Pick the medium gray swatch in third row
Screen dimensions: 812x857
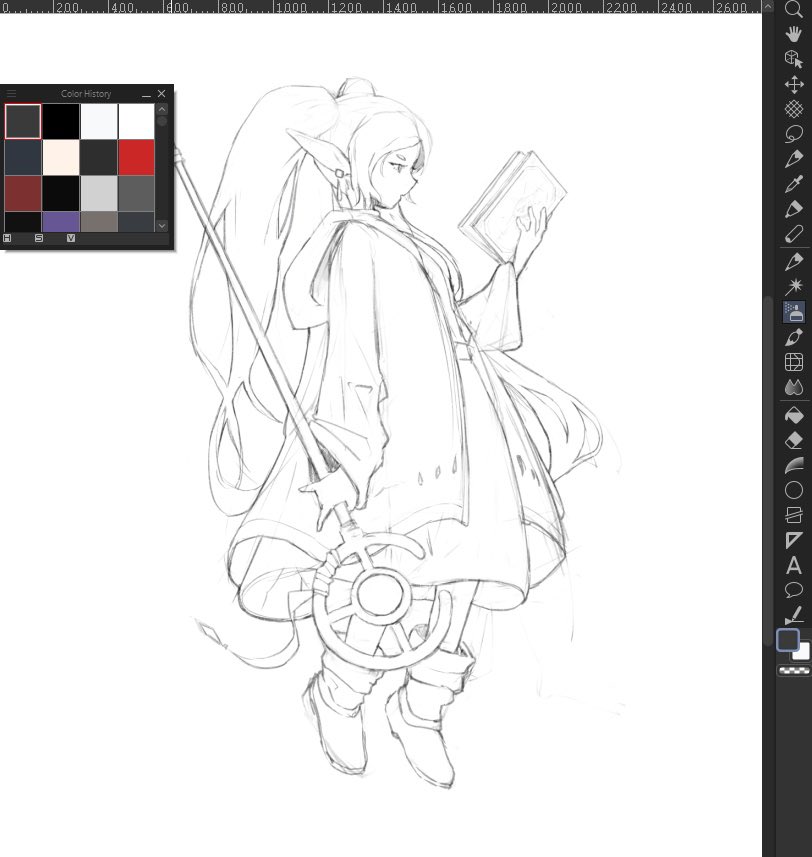[136, 193]
